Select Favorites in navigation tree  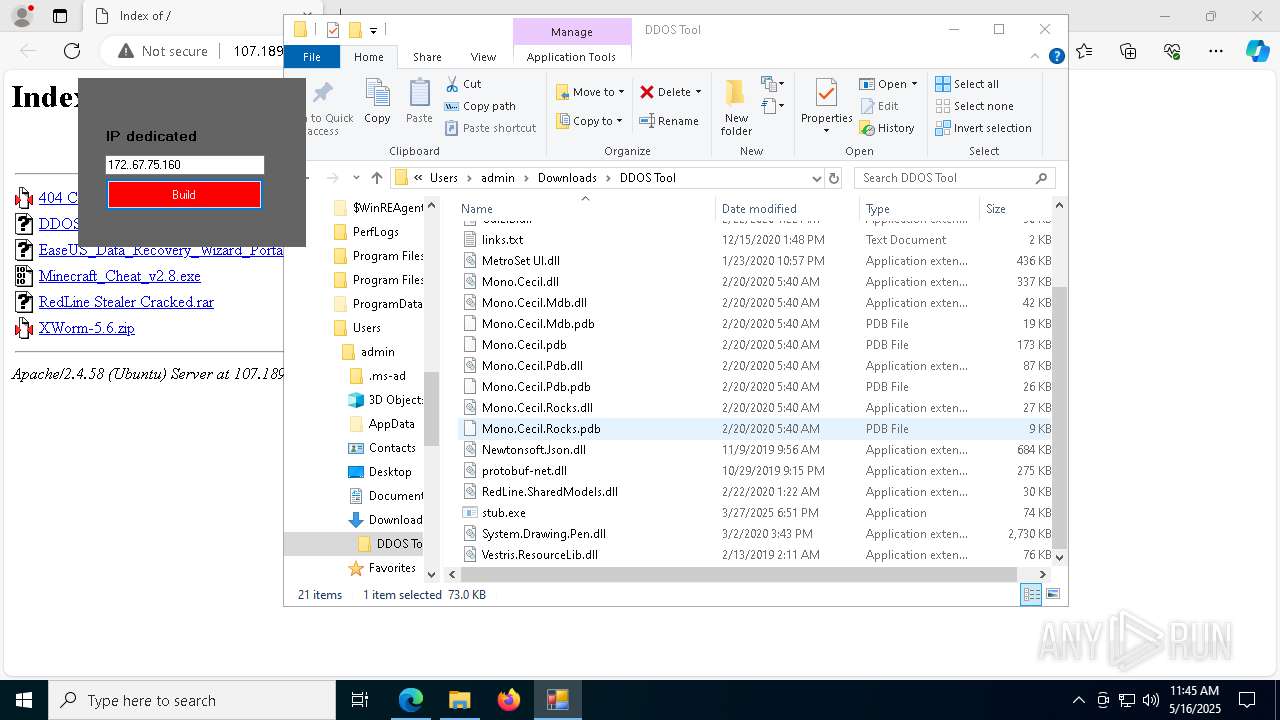[x=391, y=568]
